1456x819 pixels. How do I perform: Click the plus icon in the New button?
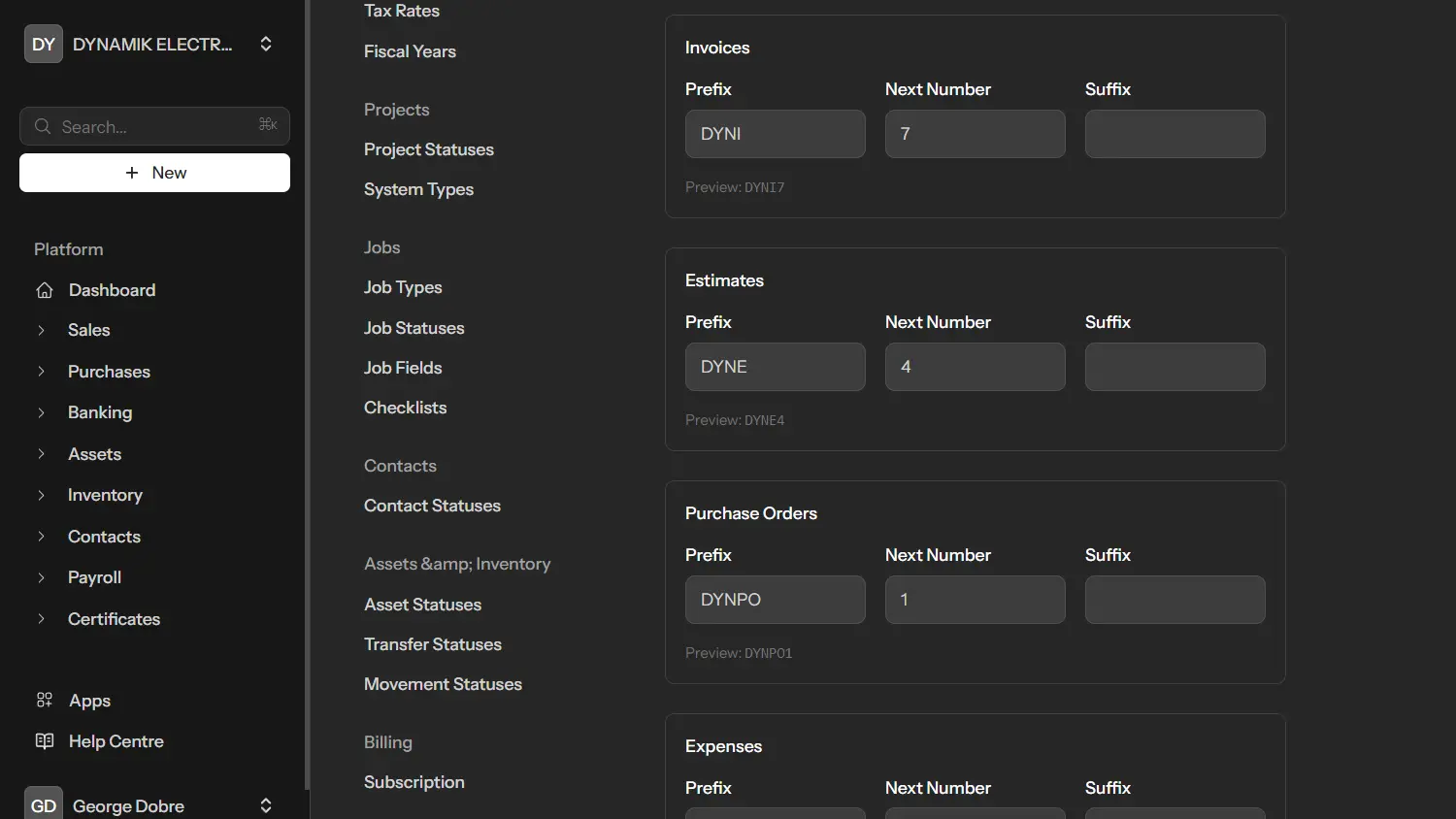click(x=132, y=173)
